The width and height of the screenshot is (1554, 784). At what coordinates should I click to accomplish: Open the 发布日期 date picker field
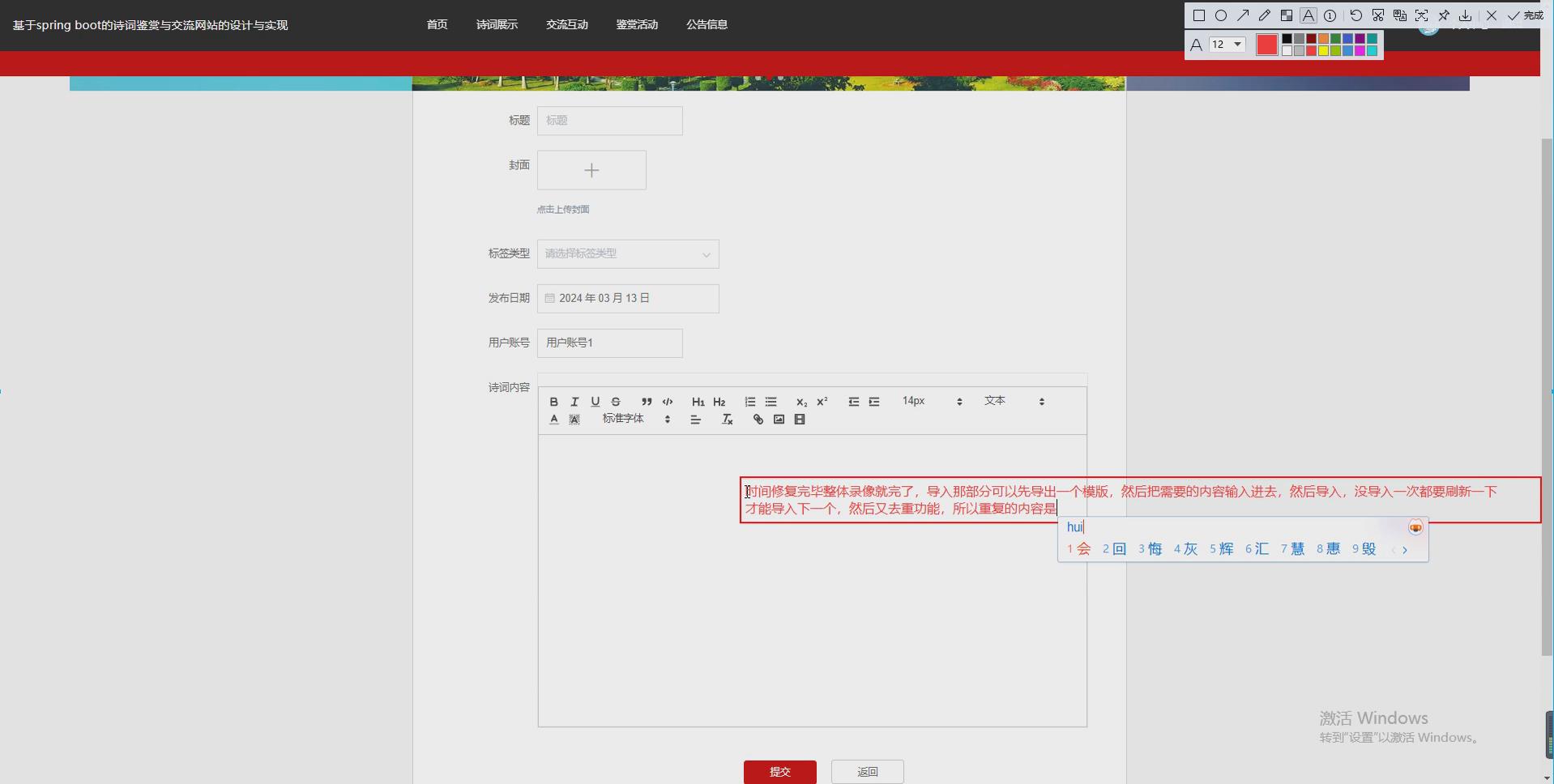click(x=628, y=298)
